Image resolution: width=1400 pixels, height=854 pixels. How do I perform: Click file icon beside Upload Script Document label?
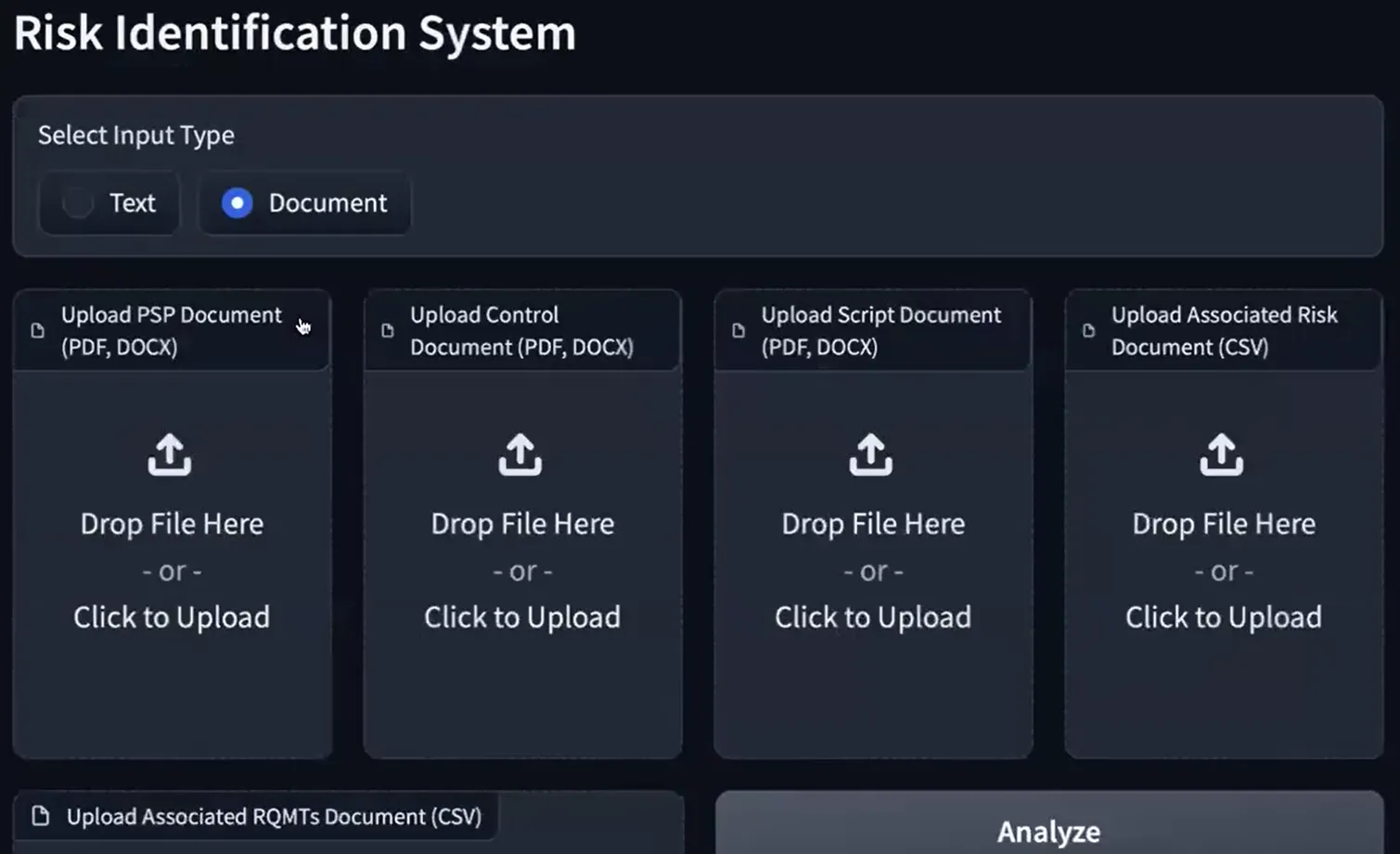(x=739, y=331)
